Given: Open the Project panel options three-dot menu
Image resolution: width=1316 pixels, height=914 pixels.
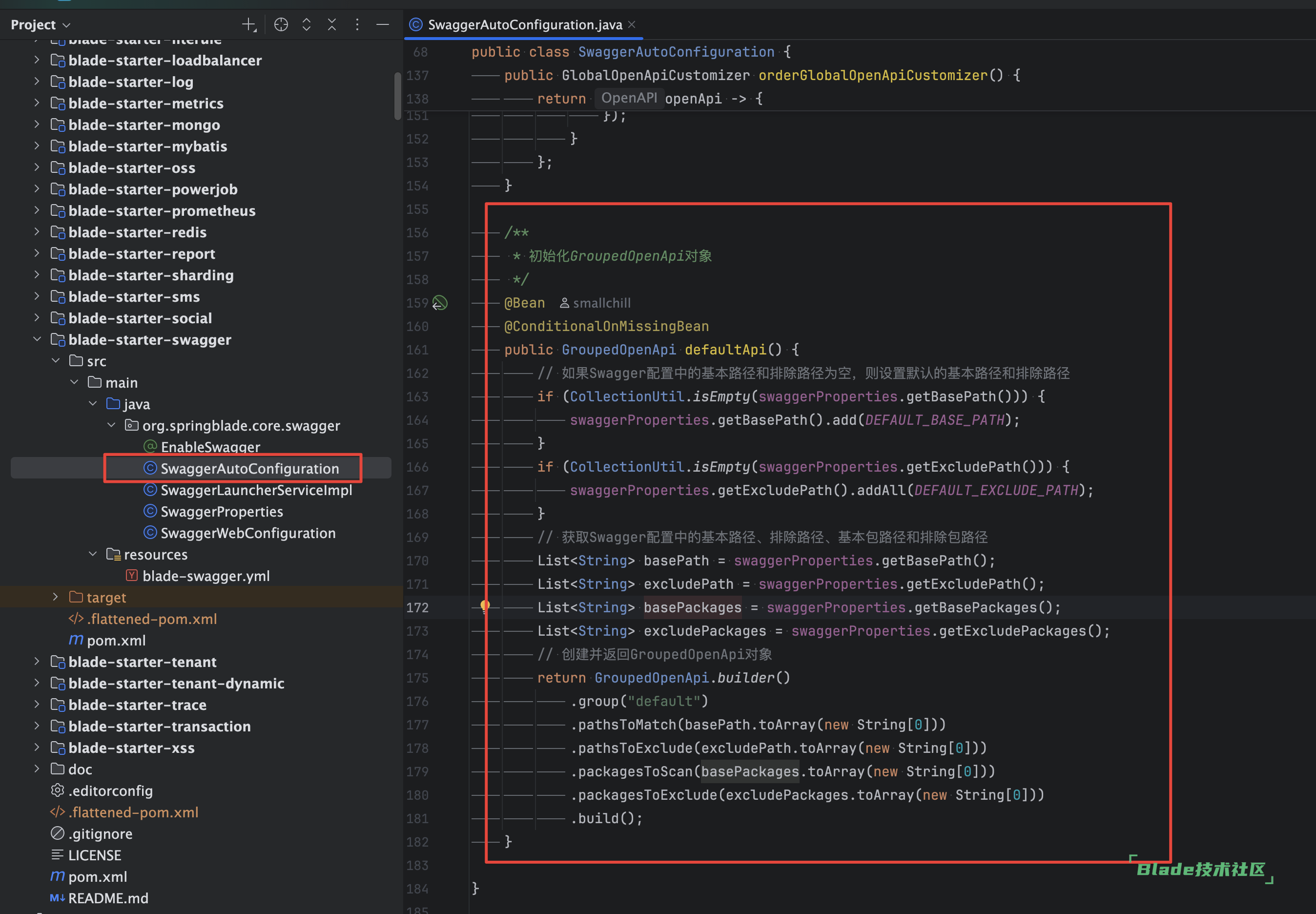Looking at the screenshot, I should pyautogui.click(x=357, y=24).
